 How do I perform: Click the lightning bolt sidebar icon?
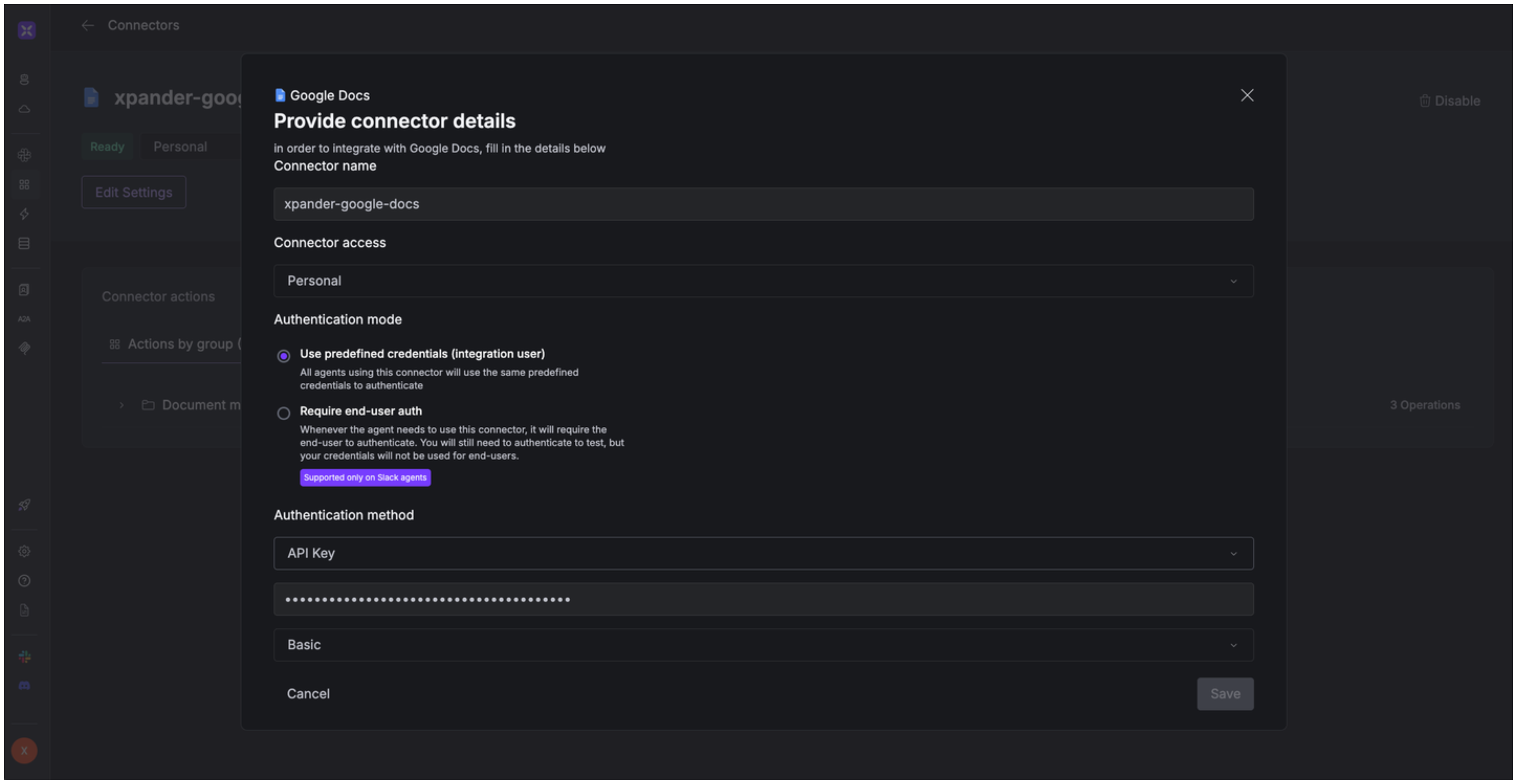point(24,214)
